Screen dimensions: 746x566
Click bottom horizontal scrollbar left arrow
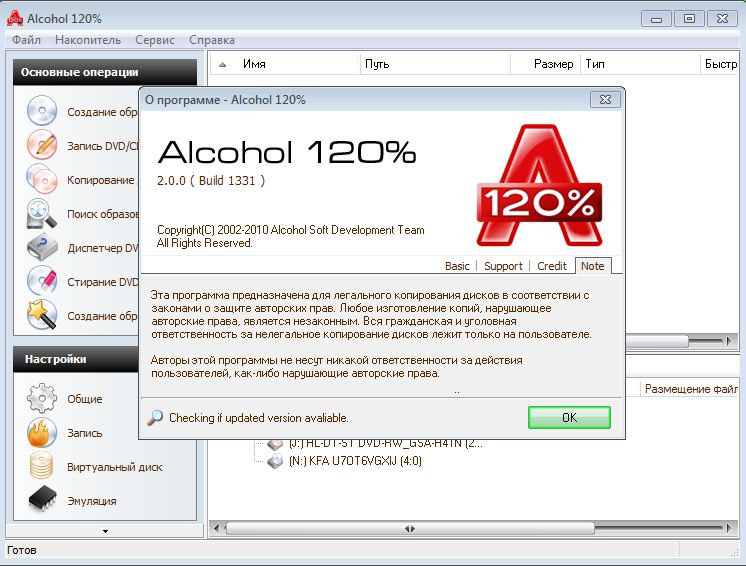(216, 528)
